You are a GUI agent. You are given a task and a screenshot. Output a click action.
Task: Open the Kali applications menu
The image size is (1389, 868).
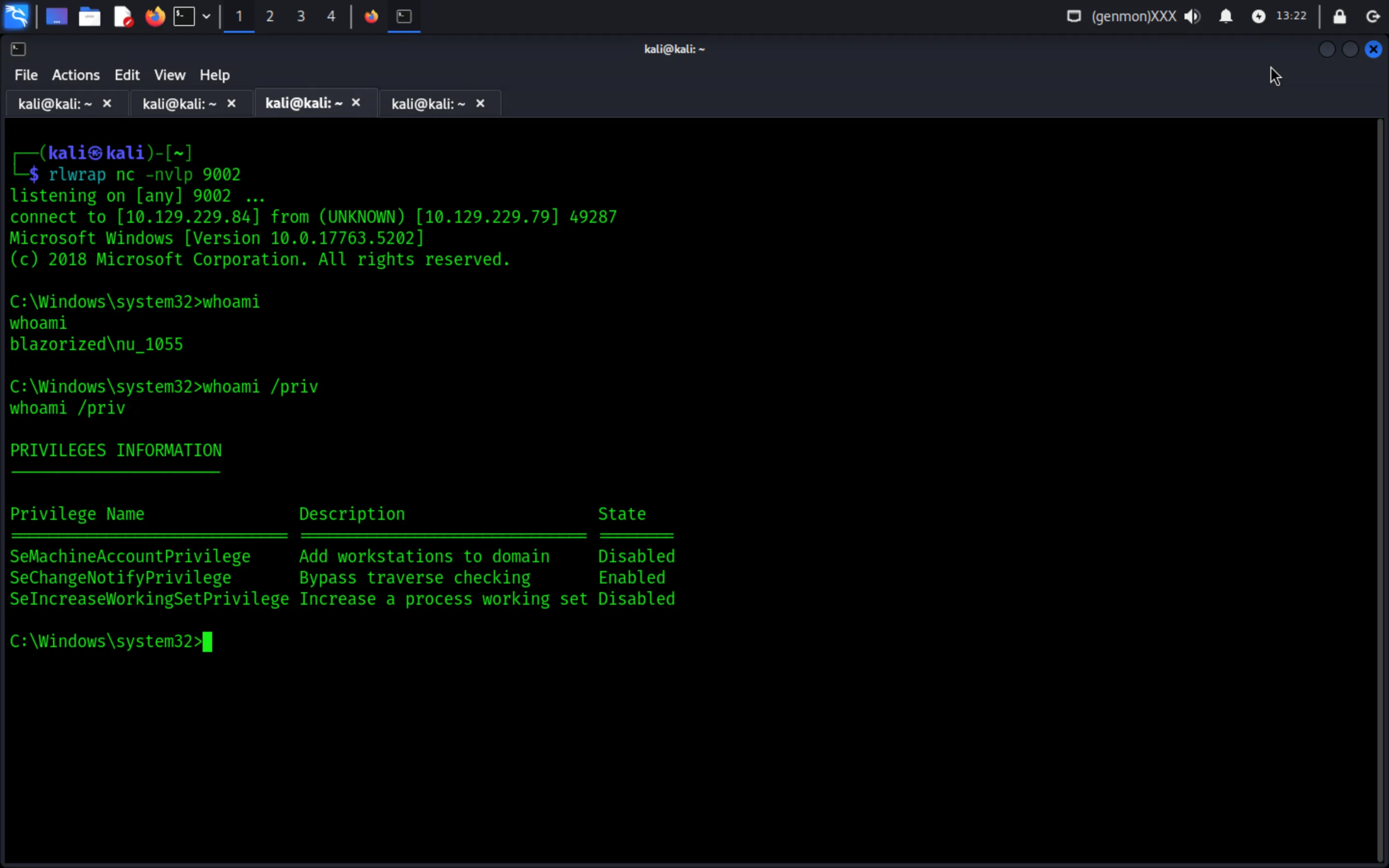pos(16,16)
